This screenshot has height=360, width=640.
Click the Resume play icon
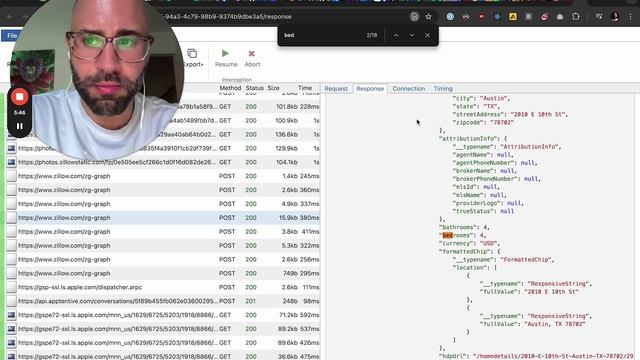click(225, 53)
